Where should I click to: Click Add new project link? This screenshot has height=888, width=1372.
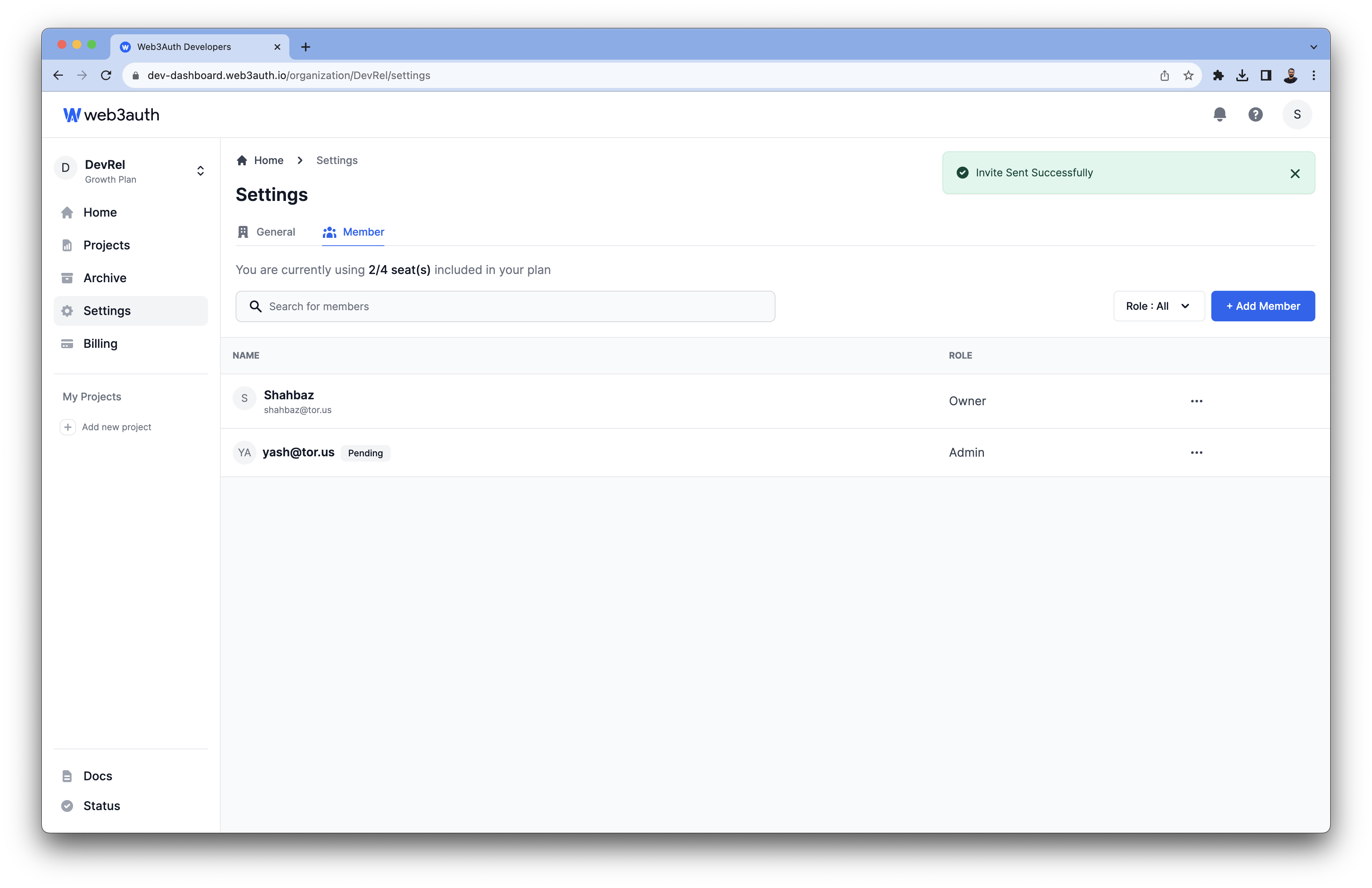pyautogui.click(x=116, y=427)
